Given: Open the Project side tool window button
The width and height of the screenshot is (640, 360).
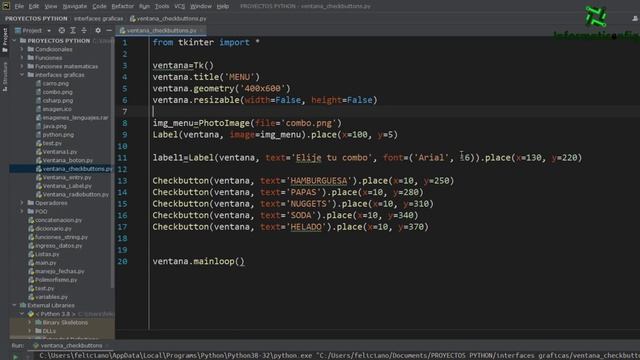Looking at the screenshot, I should point(5,40).
